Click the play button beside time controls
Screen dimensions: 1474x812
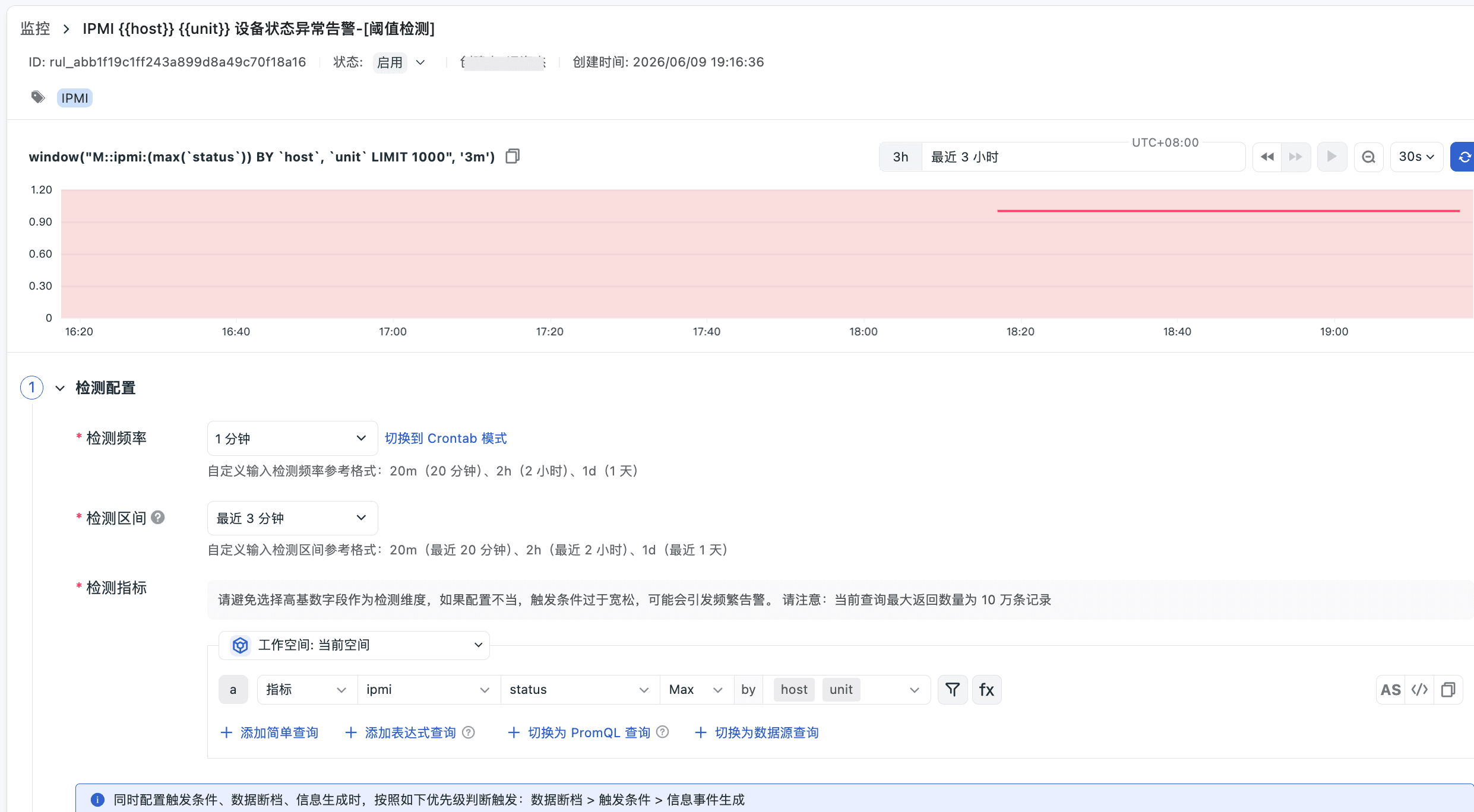click(x=1332, y=157)
